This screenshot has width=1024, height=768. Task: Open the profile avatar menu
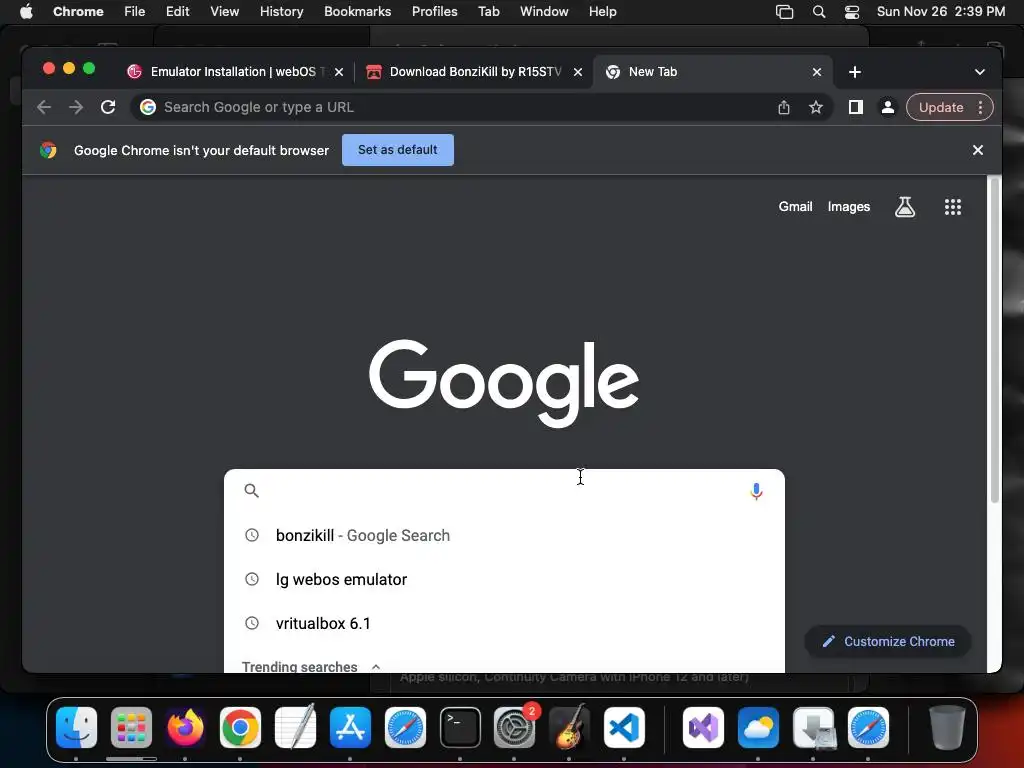[888, 107]
